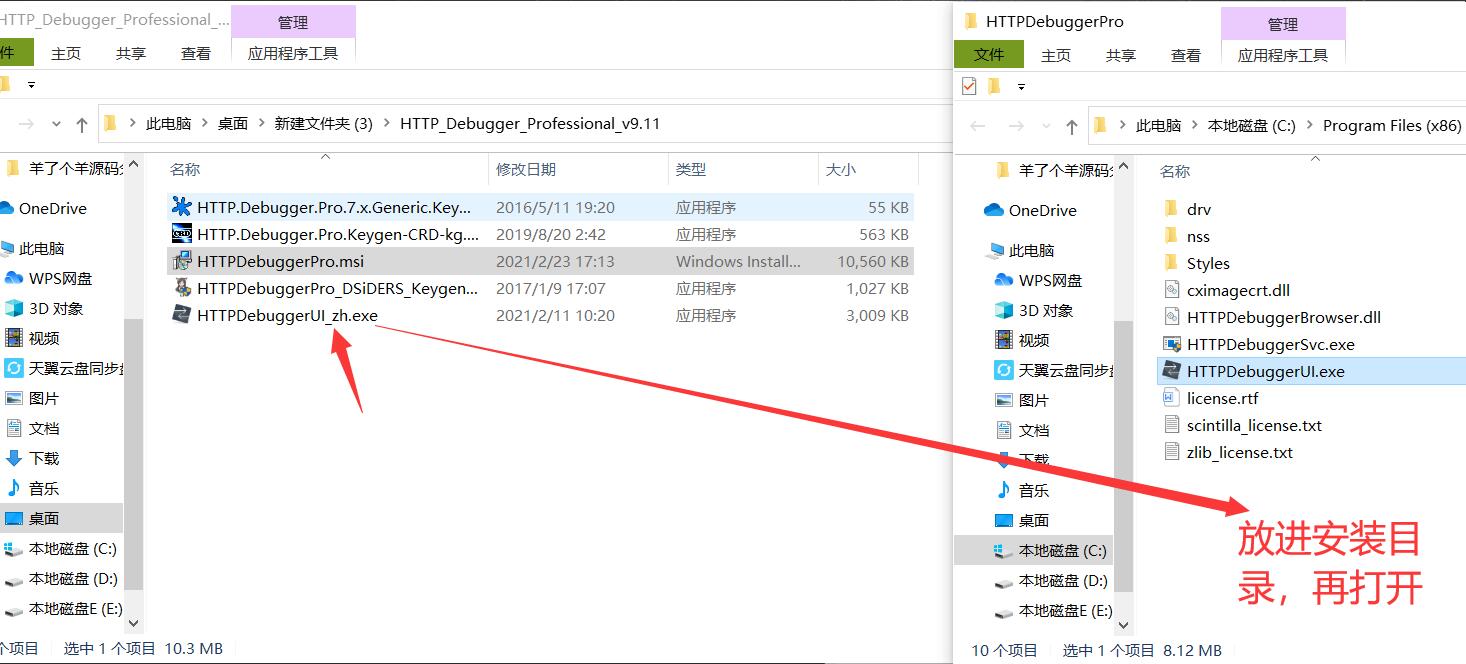Click back arrow in right window

(978, 126)
